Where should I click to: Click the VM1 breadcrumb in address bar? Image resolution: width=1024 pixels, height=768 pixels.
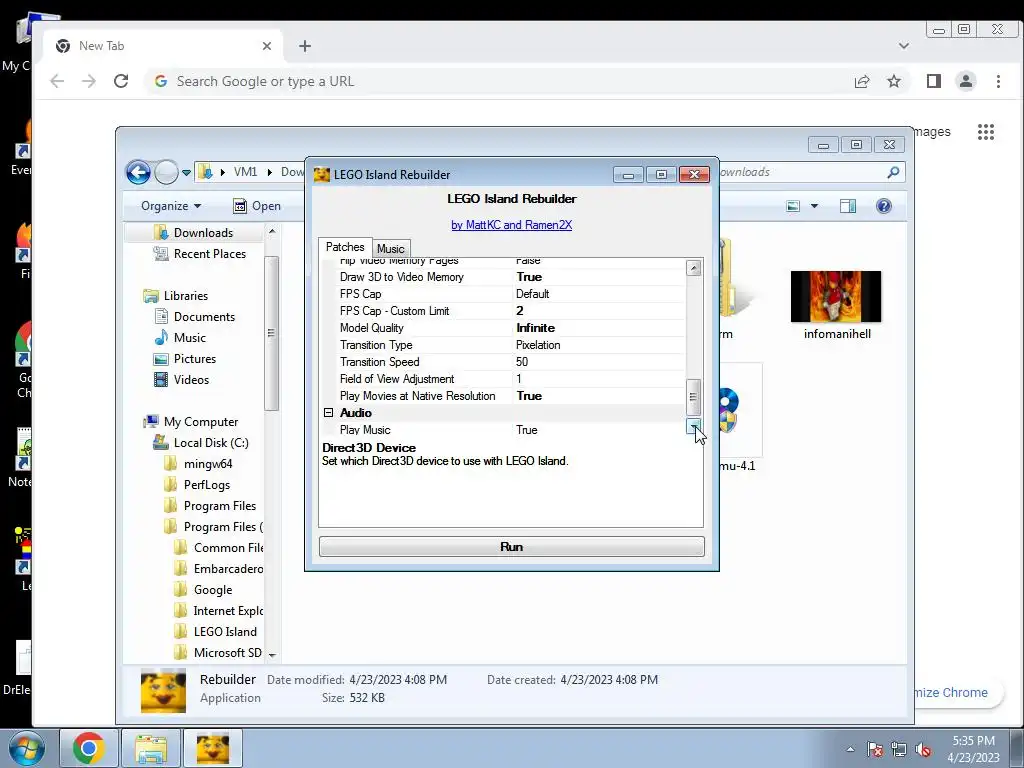(246, 172)
